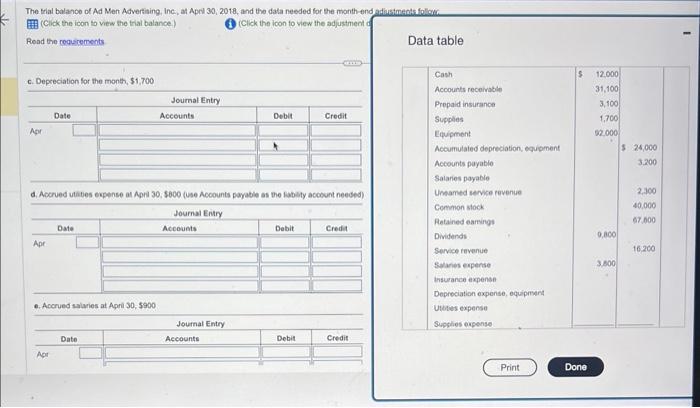The width and height of the screenshot is (700, 408).
Task: Click first debit field in entry c
Action: [283, 130]
